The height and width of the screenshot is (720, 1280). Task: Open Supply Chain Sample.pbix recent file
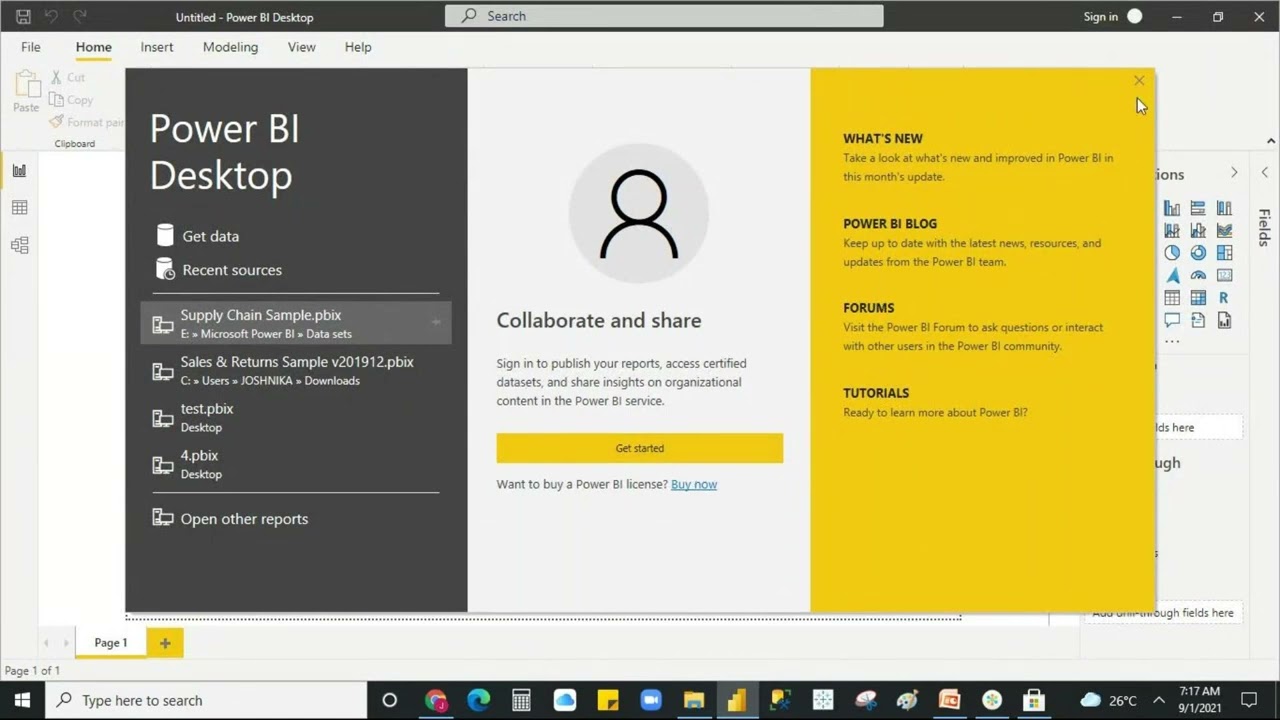296,323
